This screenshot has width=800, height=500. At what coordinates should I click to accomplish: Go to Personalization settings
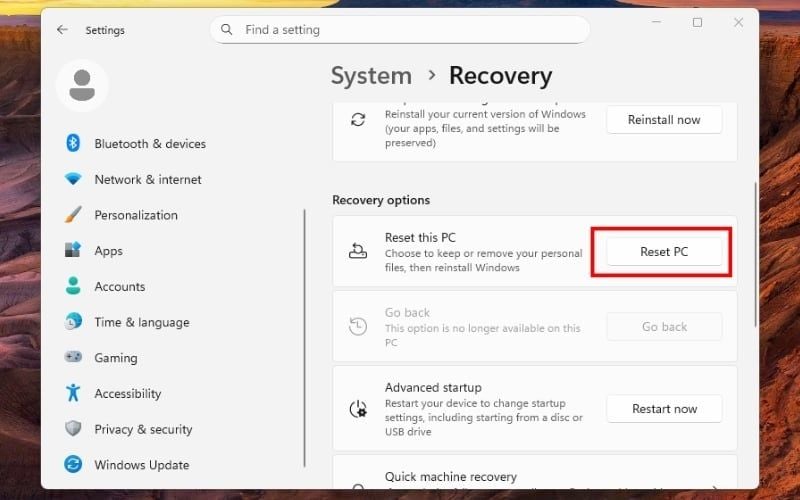point(136,215)
